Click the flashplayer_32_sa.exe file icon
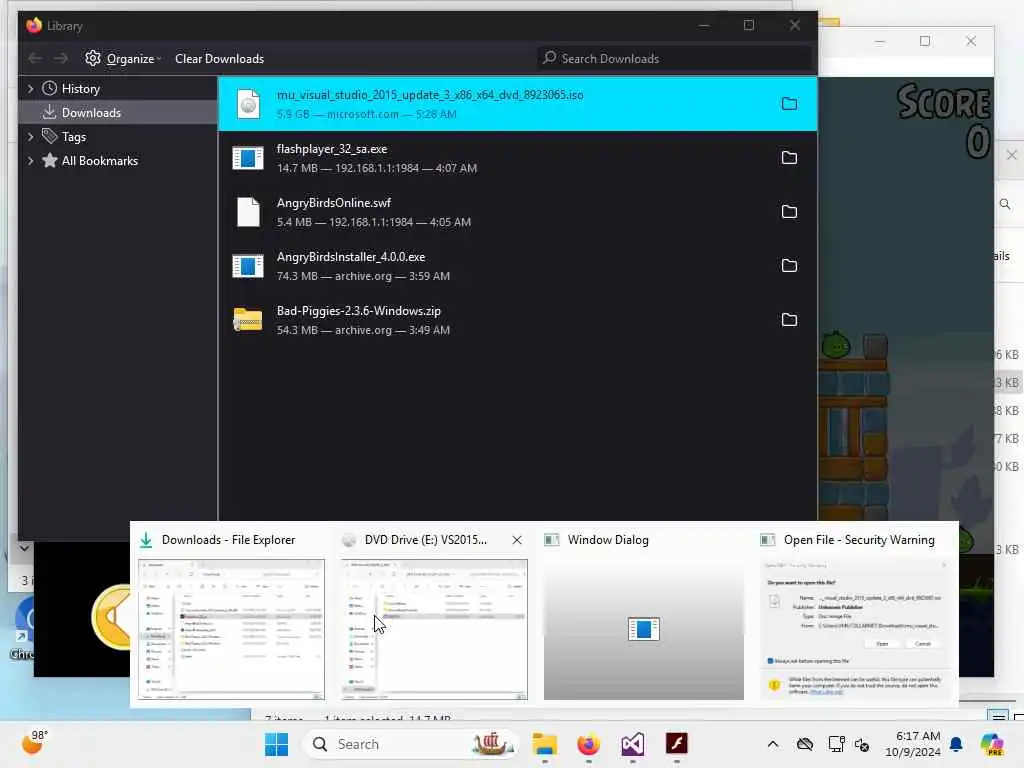Image resolution: width=1024 pixels, height=768 pixels. click(x=248, y=158)
